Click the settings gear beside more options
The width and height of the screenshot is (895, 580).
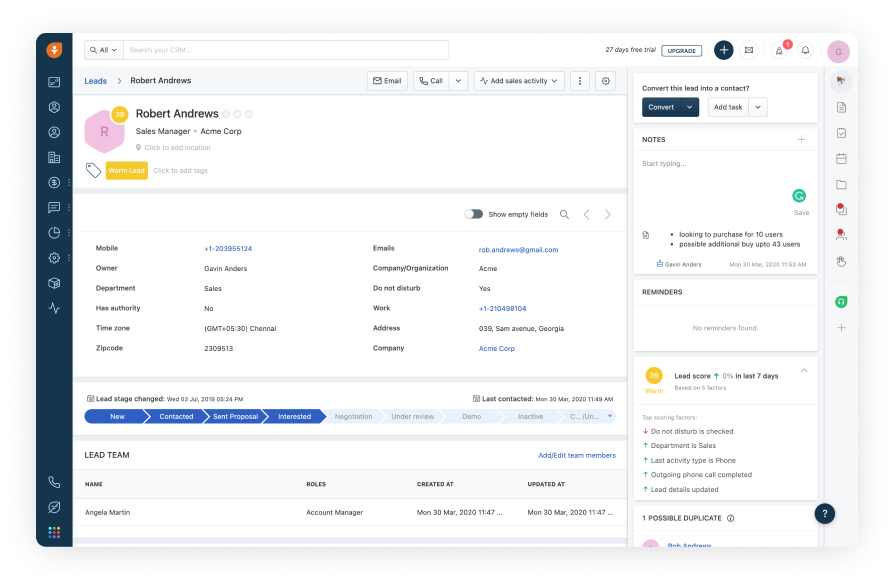pos(605,81)
